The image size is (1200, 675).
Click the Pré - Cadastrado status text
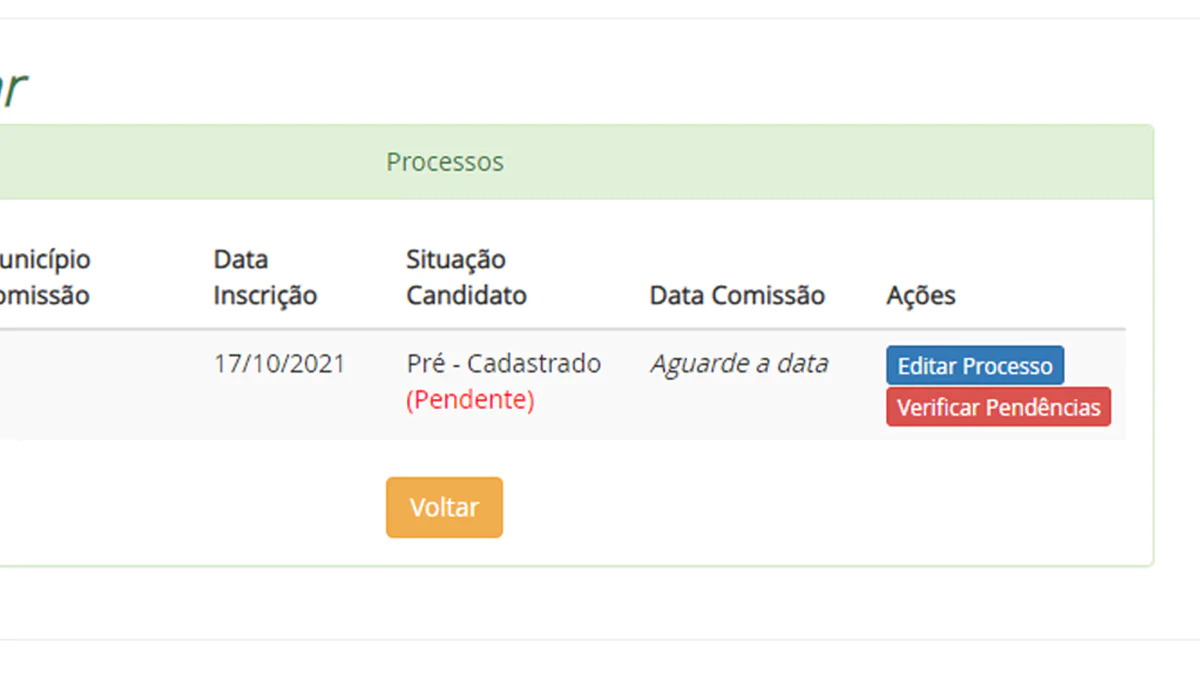(x=503, y=363)
